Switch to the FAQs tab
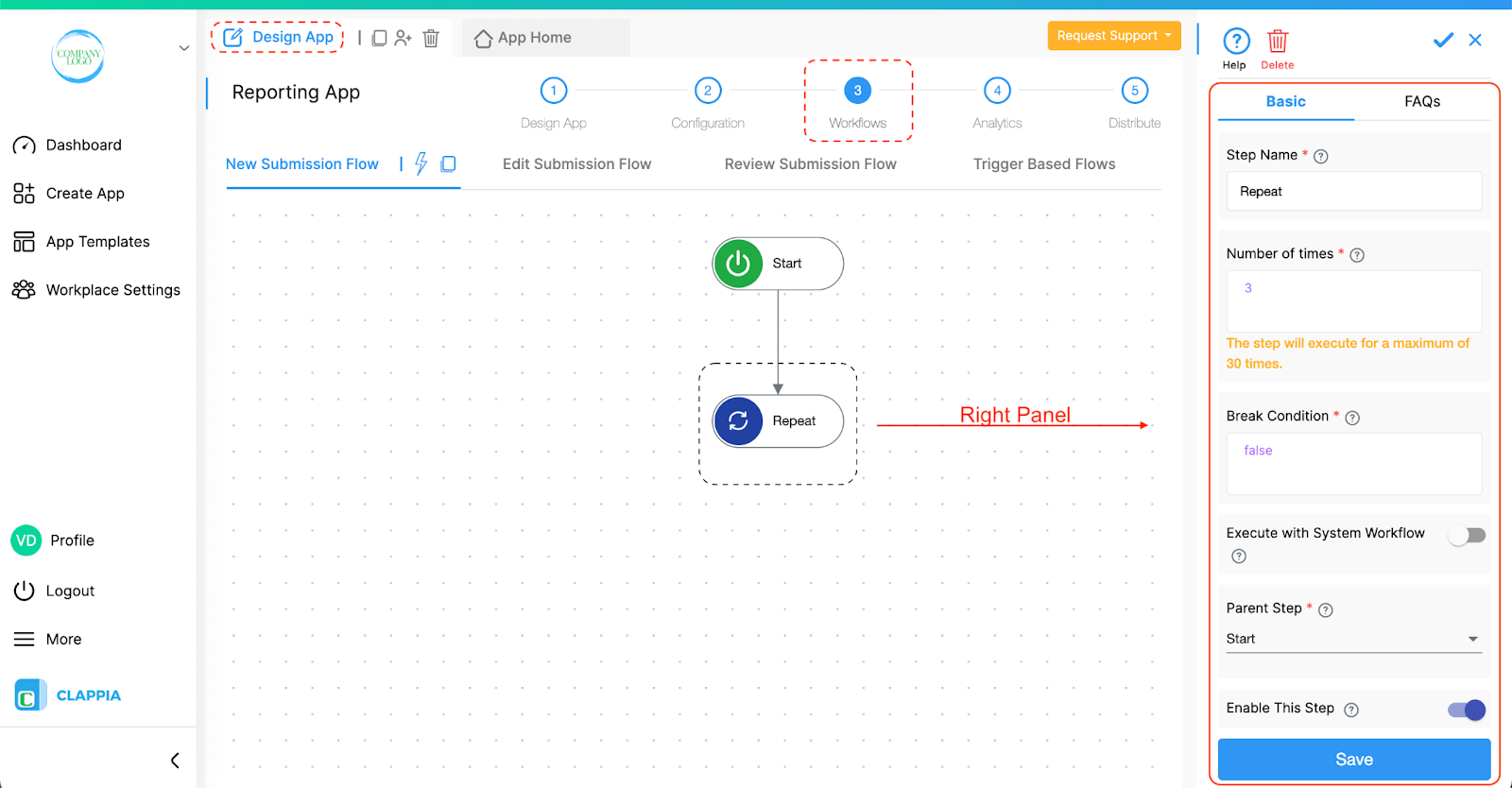This screenshot has width=1512, height=788. pos(1422,101)
